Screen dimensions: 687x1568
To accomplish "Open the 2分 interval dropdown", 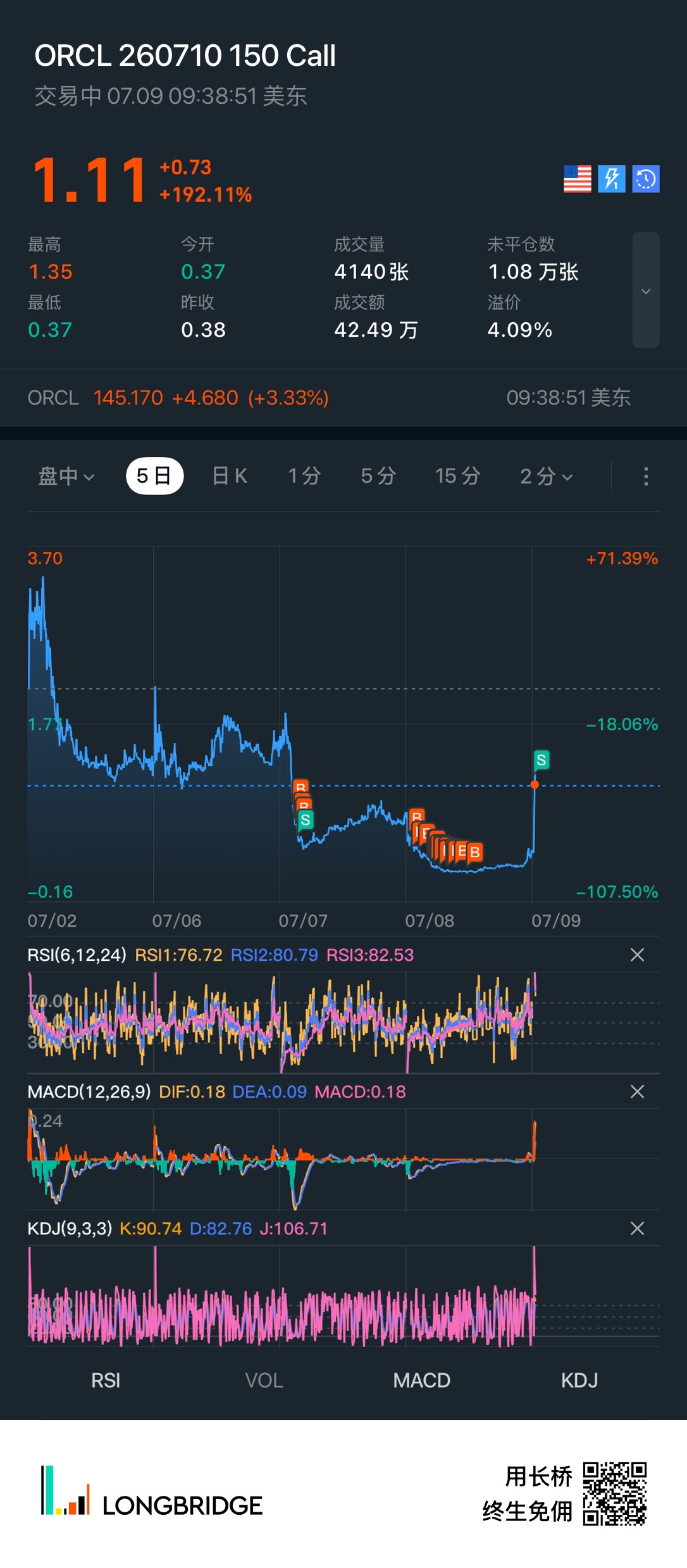I will [547, 476].
